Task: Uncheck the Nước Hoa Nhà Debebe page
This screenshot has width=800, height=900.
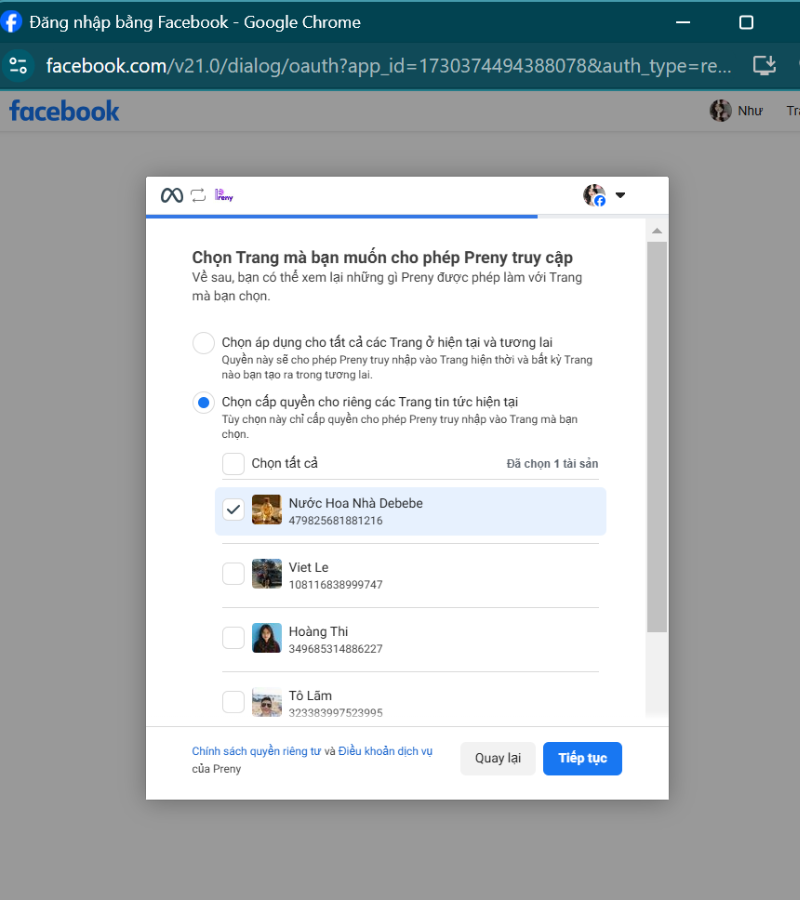Action: tap(233, 510)
